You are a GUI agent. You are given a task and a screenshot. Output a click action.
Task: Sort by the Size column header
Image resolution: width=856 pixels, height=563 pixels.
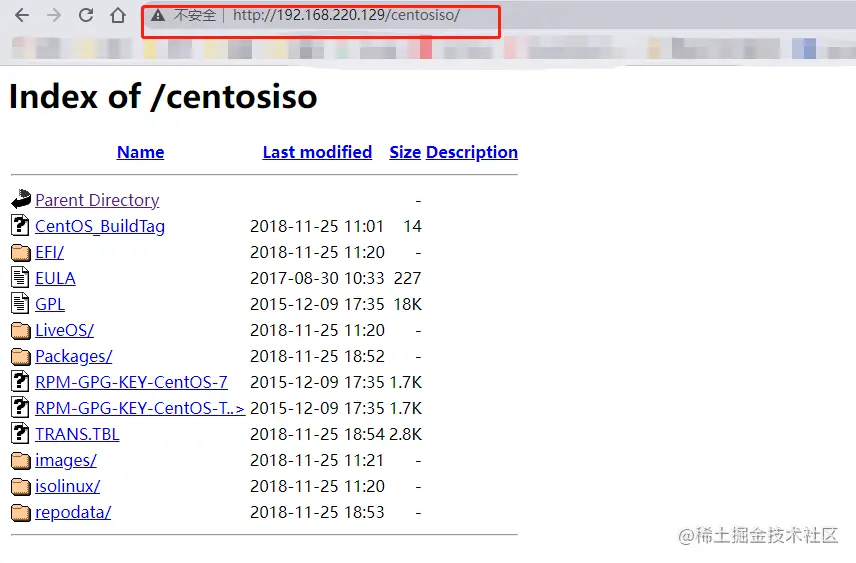405,152
